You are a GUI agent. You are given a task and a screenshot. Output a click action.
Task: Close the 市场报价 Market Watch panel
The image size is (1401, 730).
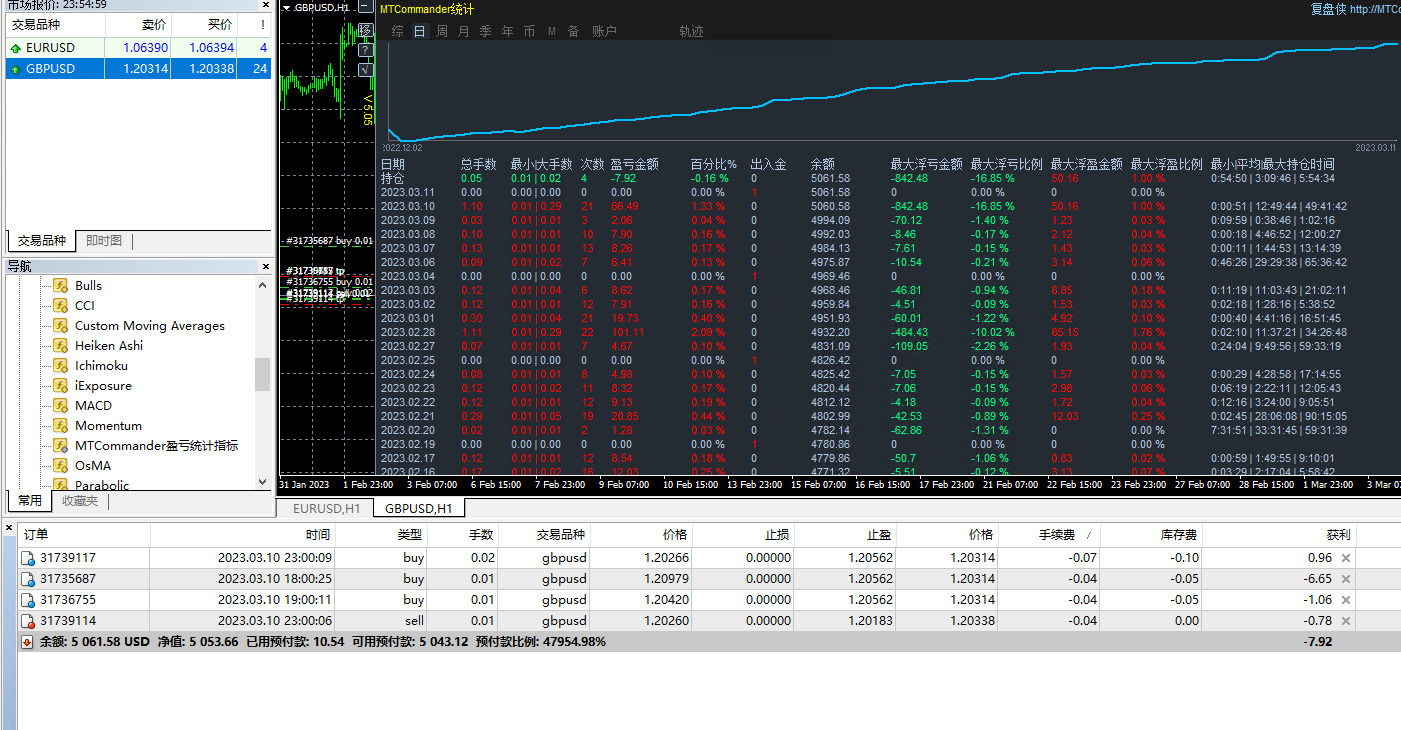266,5
